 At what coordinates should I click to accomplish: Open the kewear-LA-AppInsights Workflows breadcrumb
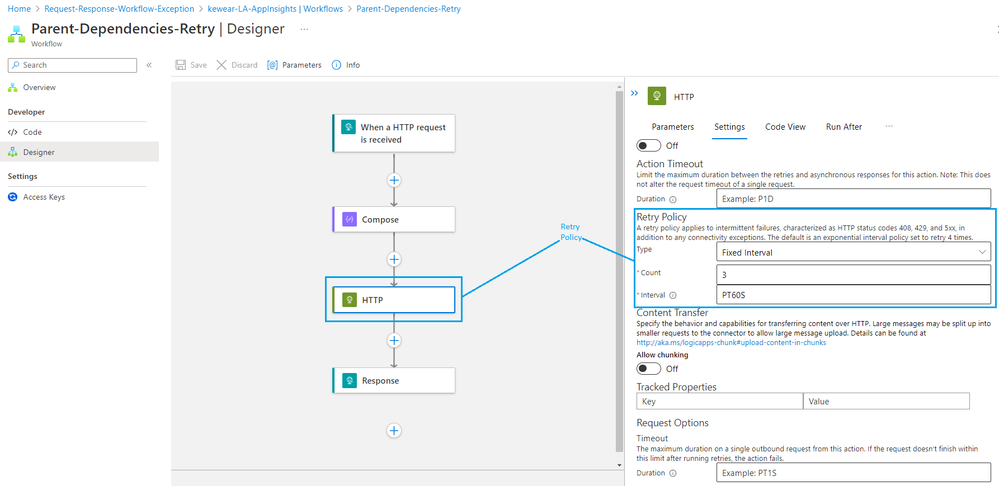click(276, 9)
